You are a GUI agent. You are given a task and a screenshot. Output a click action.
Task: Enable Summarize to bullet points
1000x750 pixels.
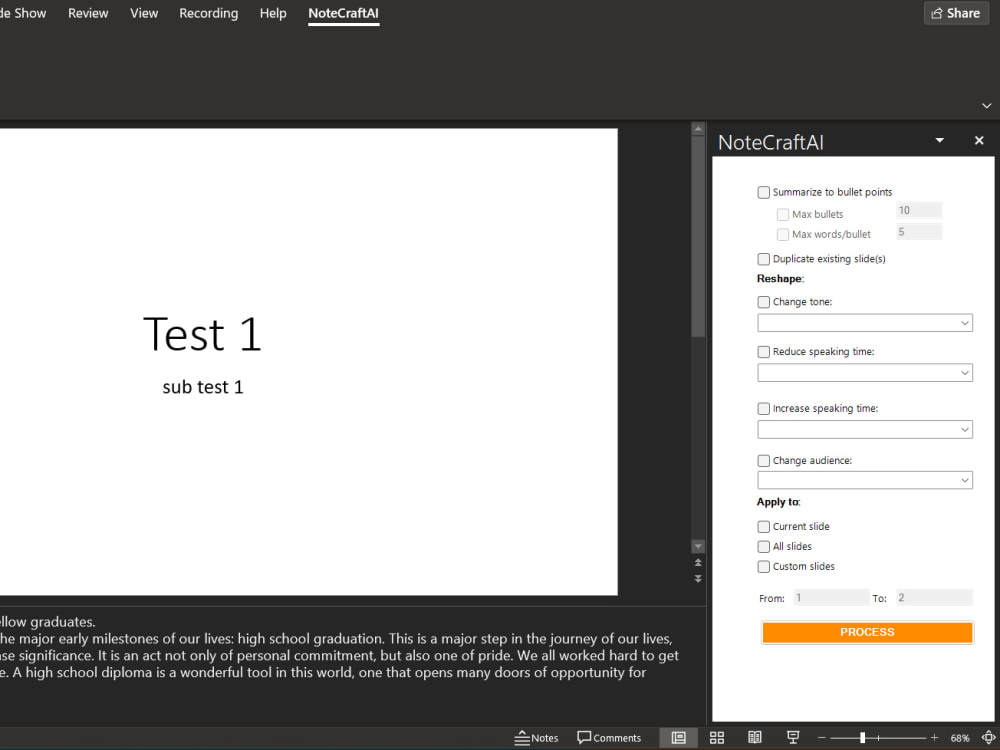click(x=763, y=192)
